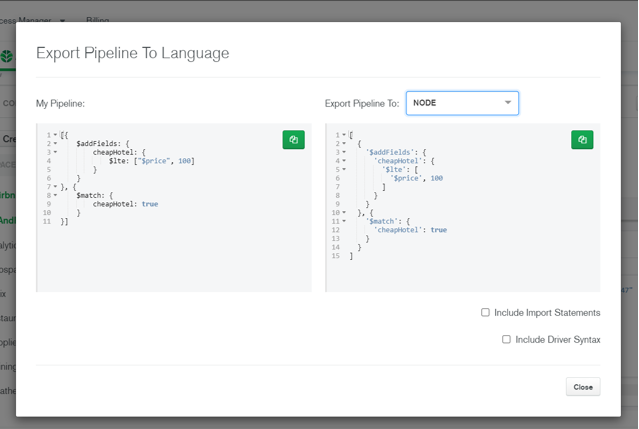Collapse 'cheapHotel' fold arrow on line 4 of exported code

point(344,161)
